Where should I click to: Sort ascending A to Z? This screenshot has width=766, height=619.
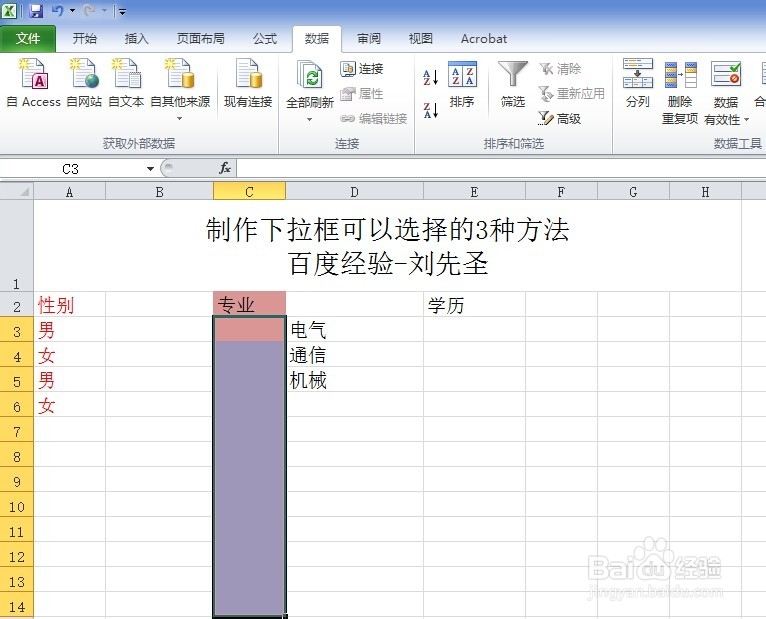tap(430, 77)
